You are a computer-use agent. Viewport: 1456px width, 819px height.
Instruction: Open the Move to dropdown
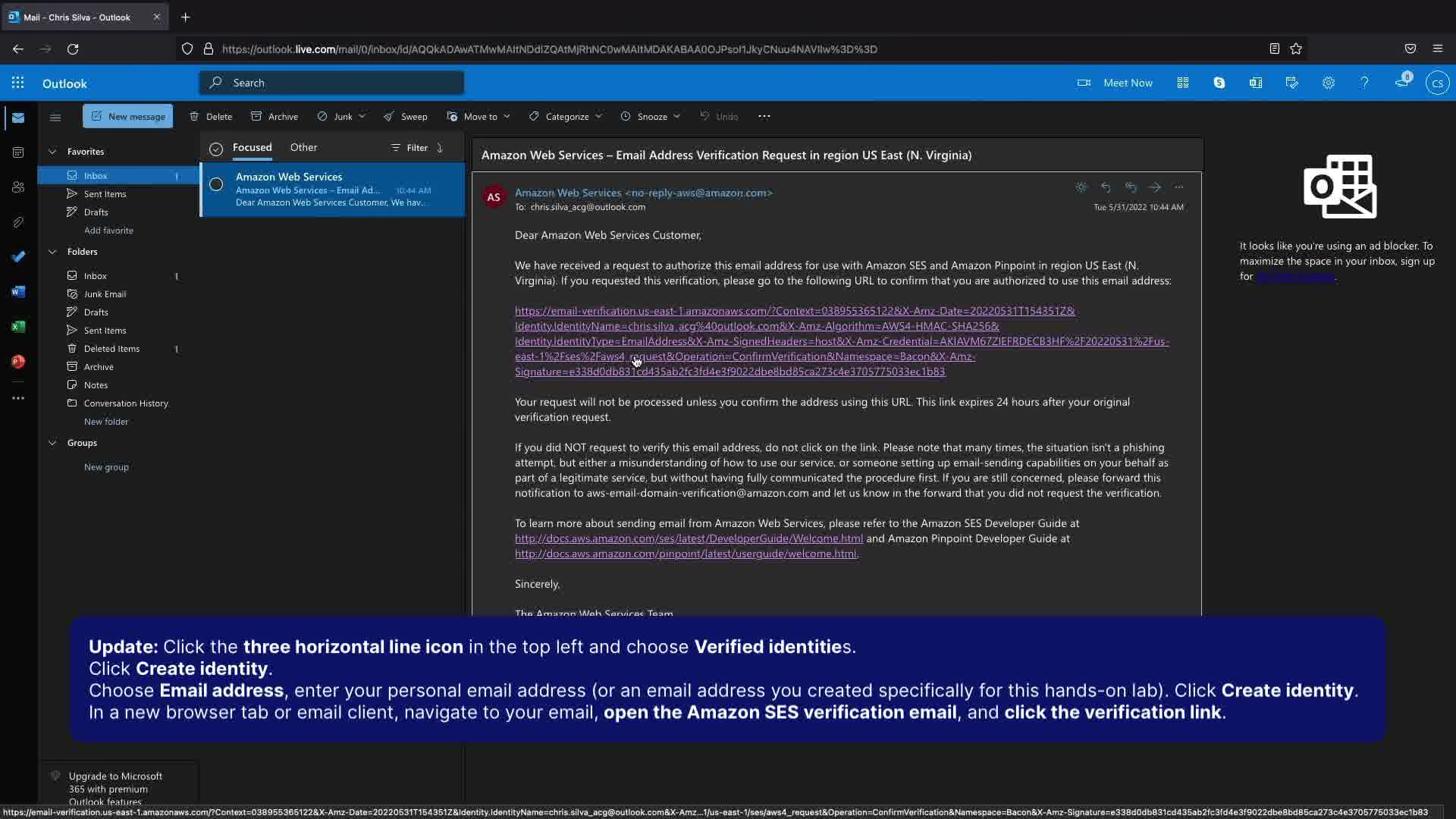coord(479,117)
